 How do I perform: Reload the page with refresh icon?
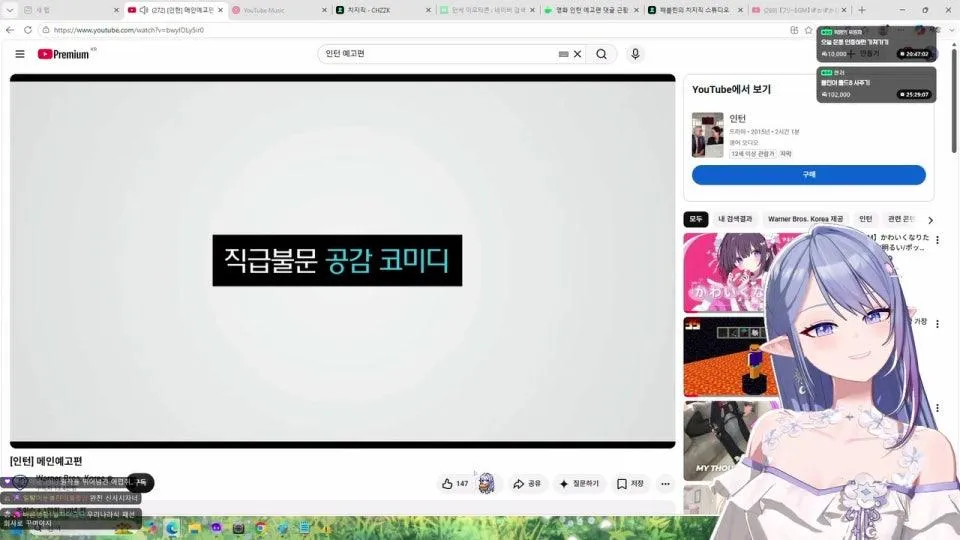[x=28, y=29]
